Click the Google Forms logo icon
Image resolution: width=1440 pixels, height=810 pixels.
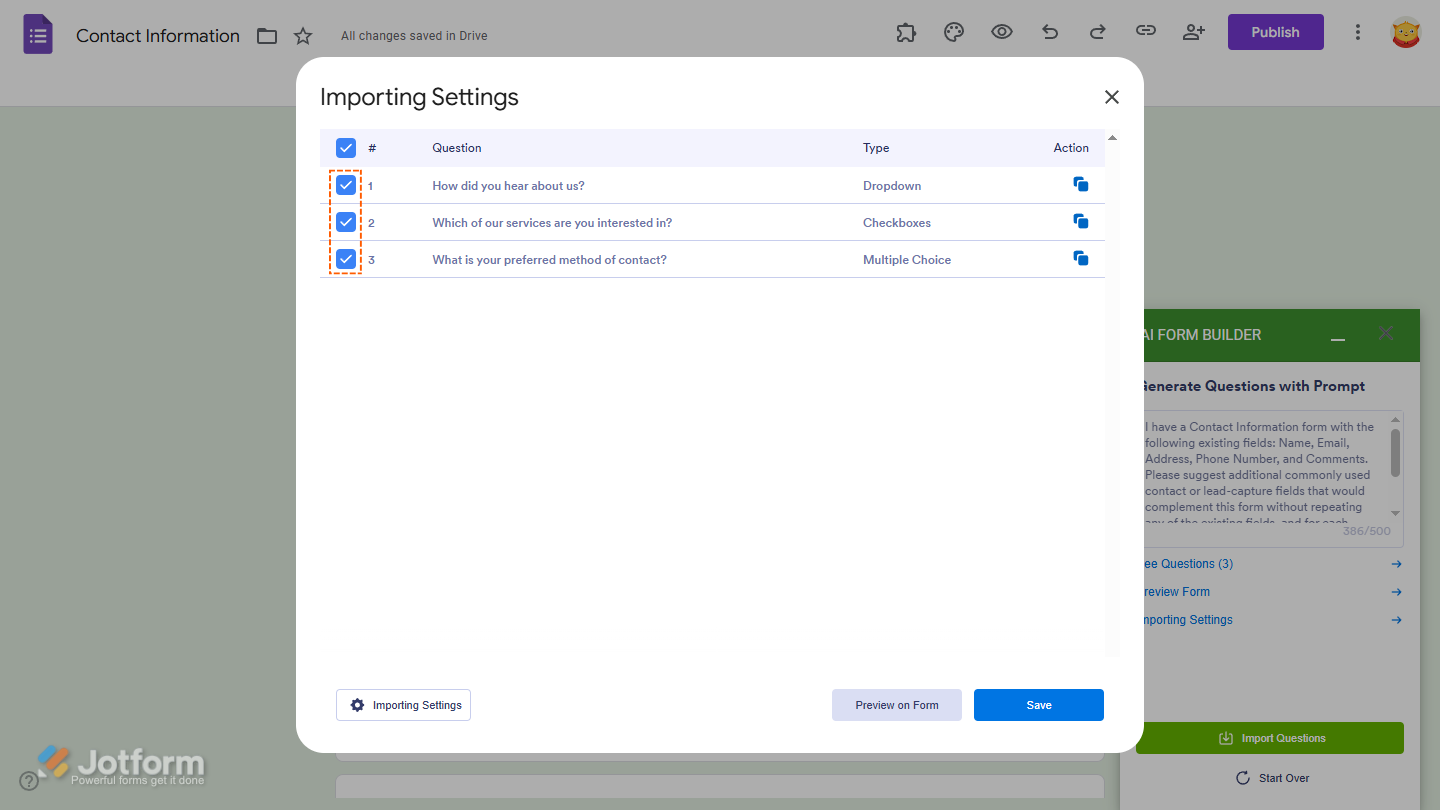(37, 33)
